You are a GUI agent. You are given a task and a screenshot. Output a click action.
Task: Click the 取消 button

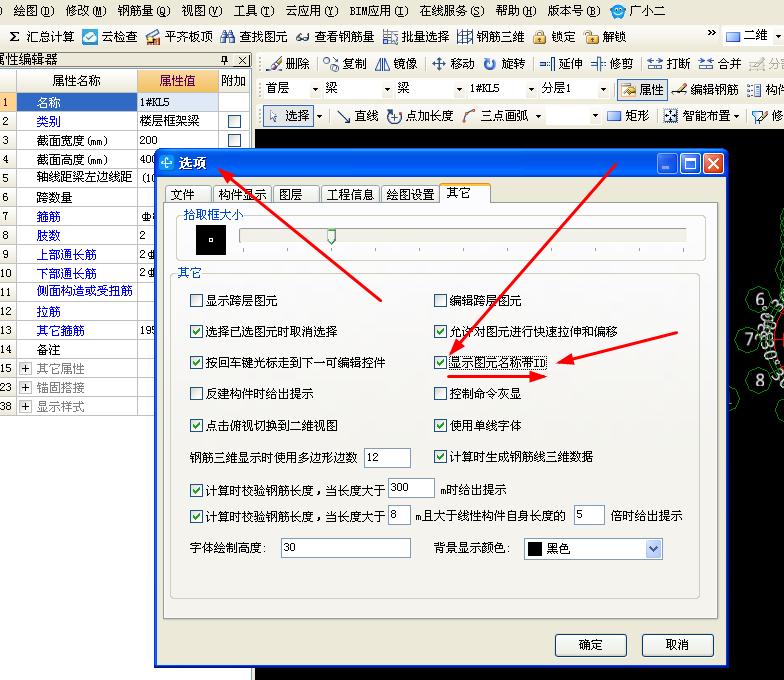[678, 645]
